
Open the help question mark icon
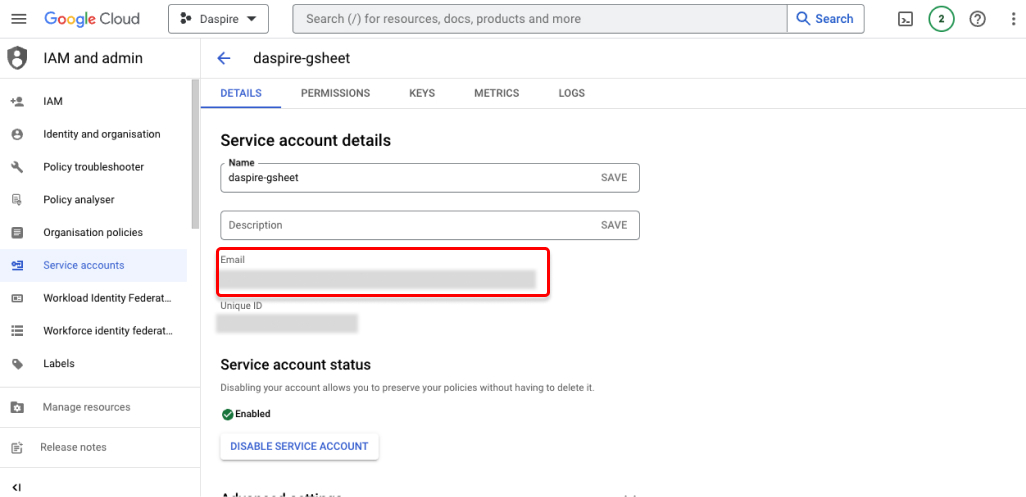click(977, 19)
